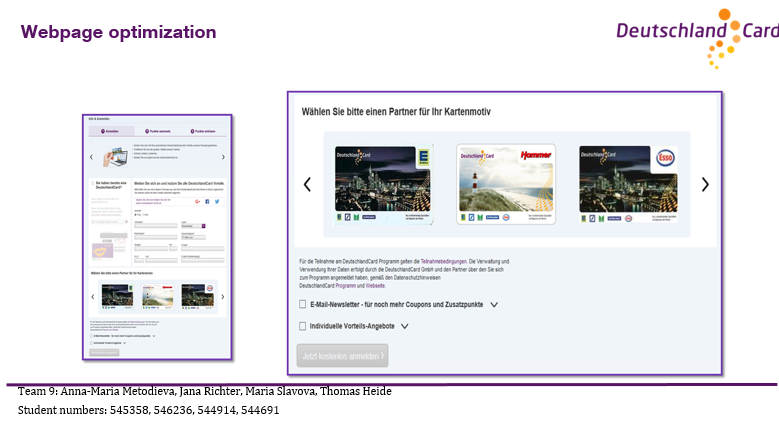The width and height of the screenshot is (779, 427).
Task: Show previous card motif in large carousel
Action: [308, 184]
